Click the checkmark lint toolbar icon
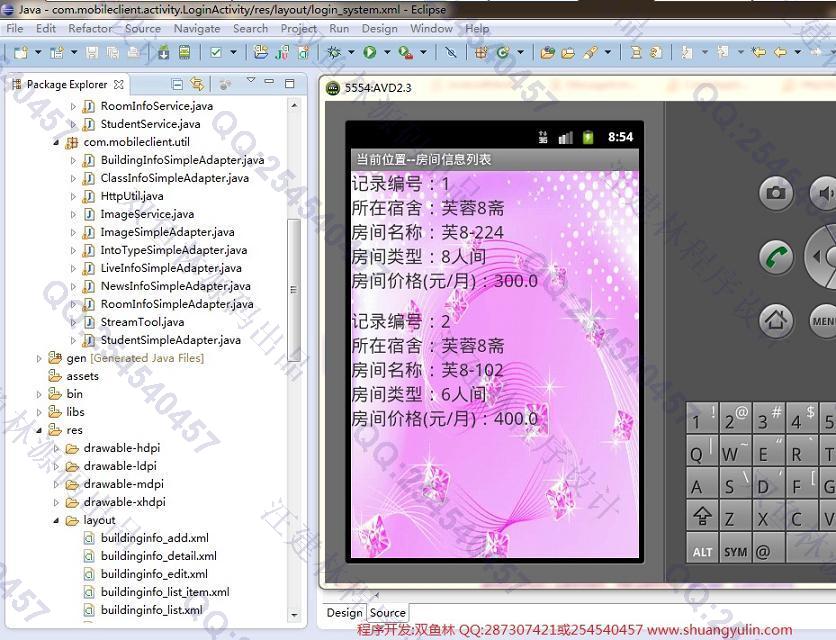The image size is (836, 640). click(216, 52)
